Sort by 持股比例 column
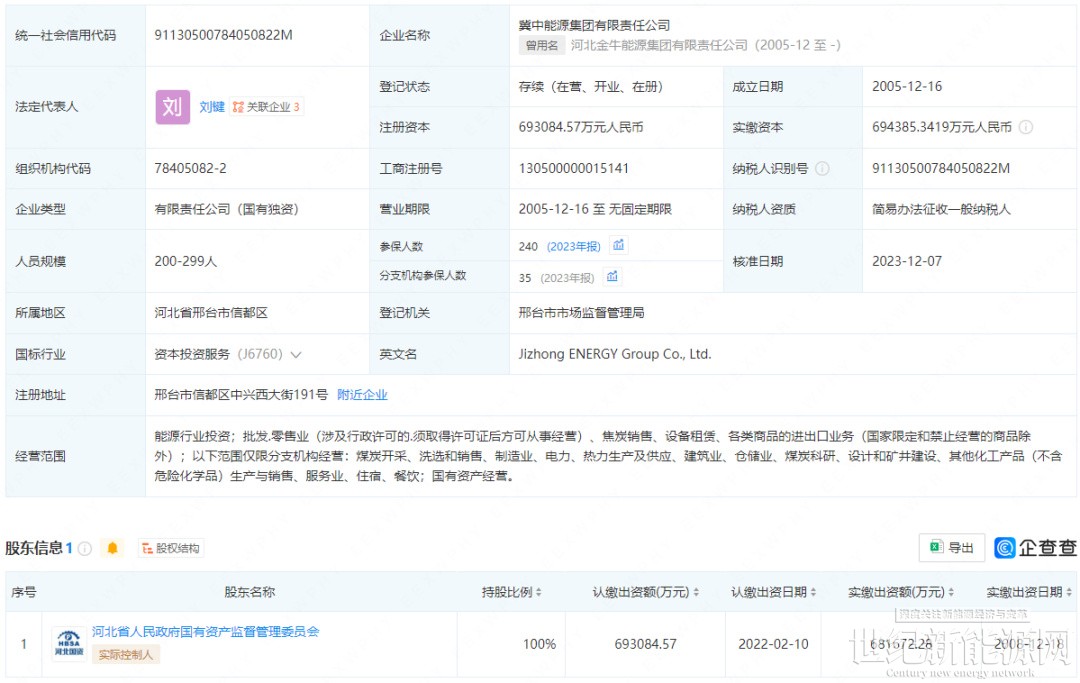 [512, 593]
